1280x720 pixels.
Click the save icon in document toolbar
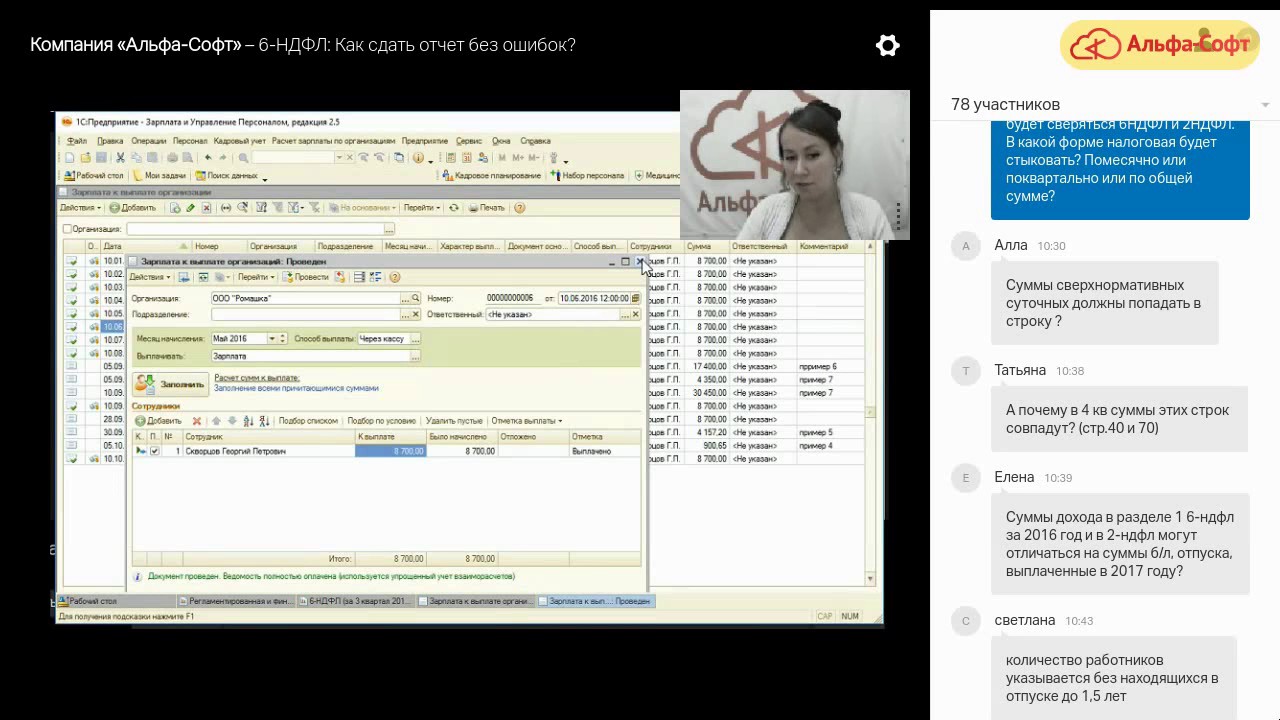tap(184, 277)
